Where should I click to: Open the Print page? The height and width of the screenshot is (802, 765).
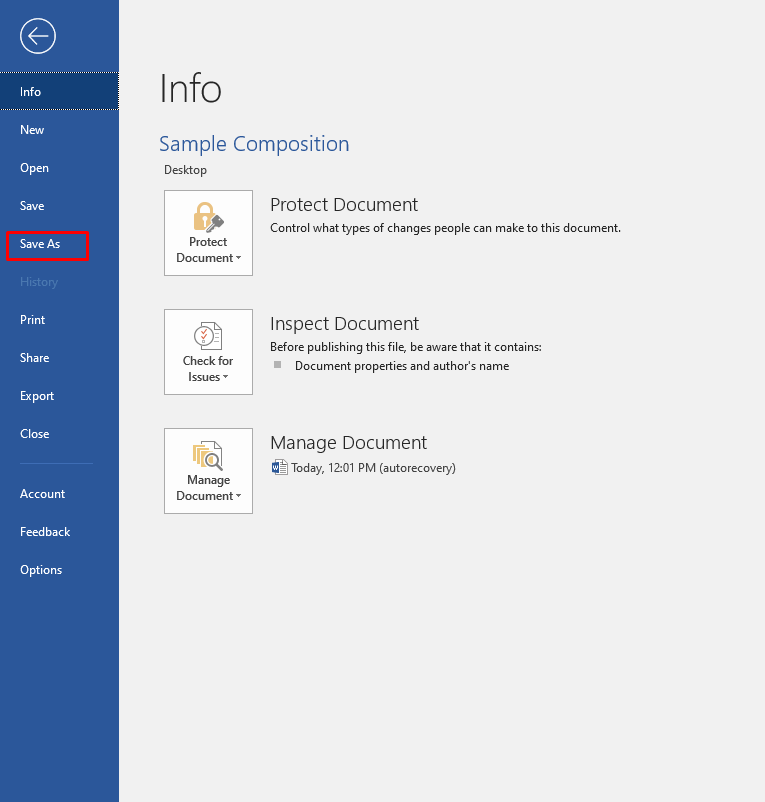tap(59, 320)
